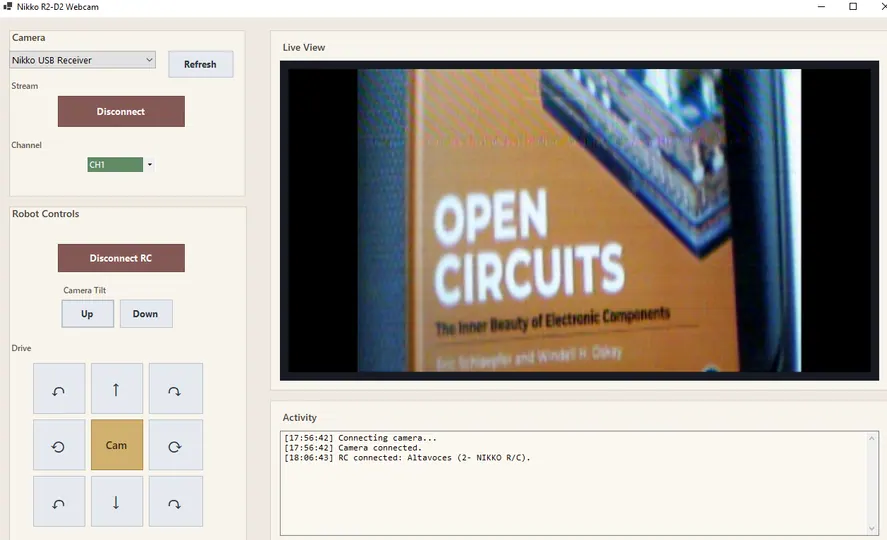Click the 'Stream' label
This screenshot has height=540, width=887.
pos(25,86)
